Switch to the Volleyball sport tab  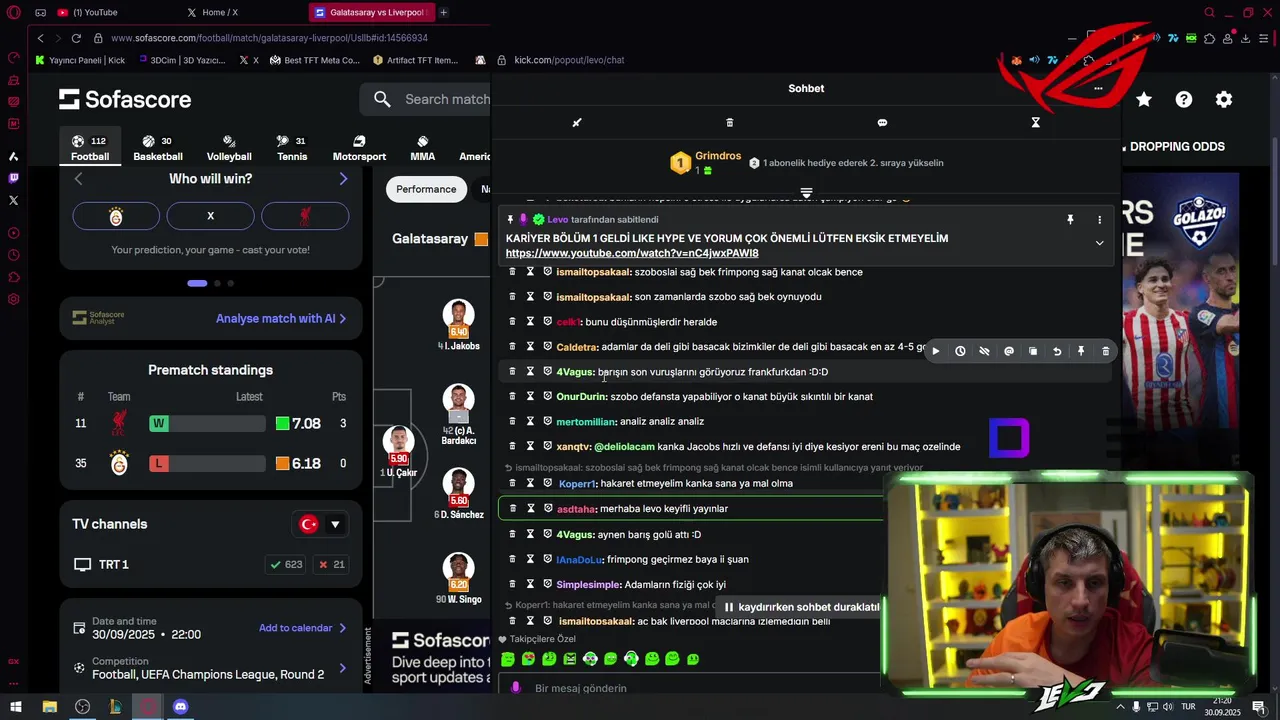[229, 148]
